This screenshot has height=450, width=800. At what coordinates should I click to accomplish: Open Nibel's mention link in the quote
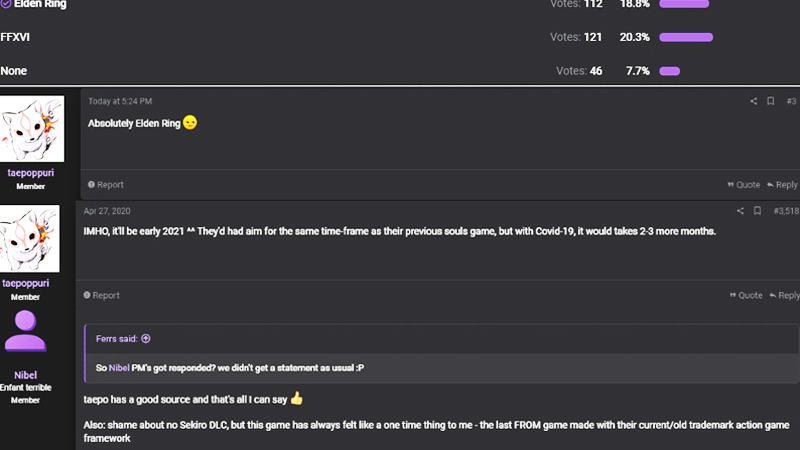[x=118, y=367]
